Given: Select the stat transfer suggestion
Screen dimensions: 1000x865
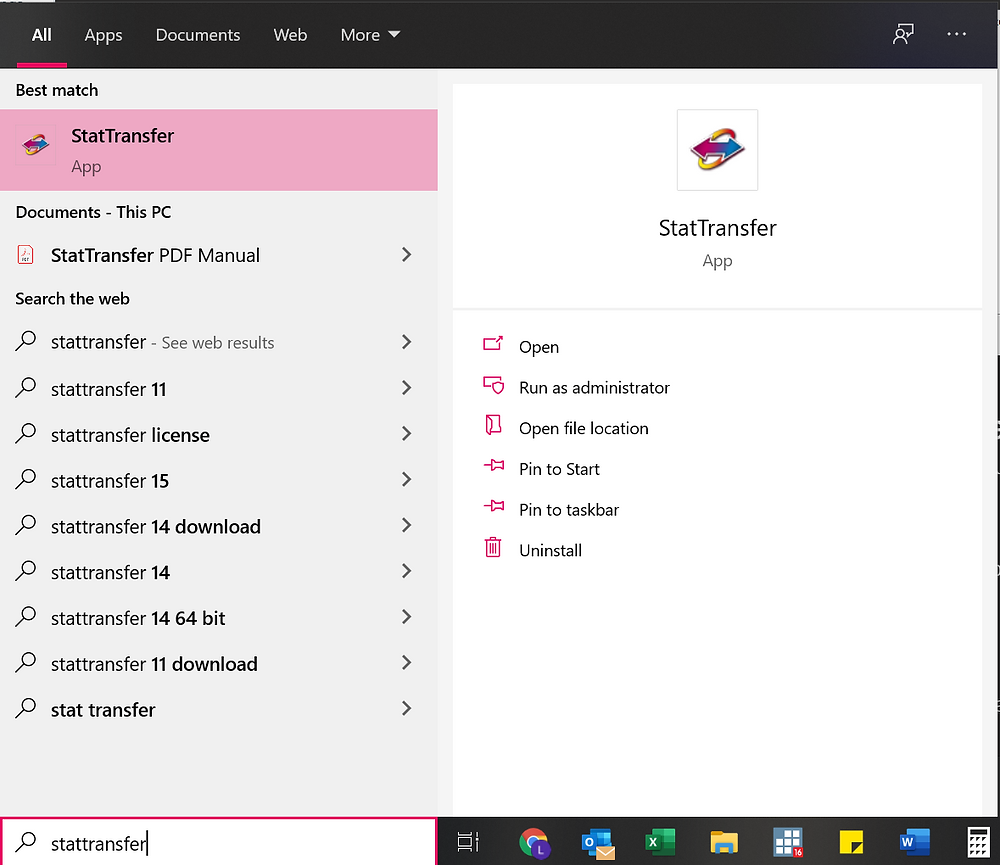Looking at the screenshot, I should pos(219,710).
